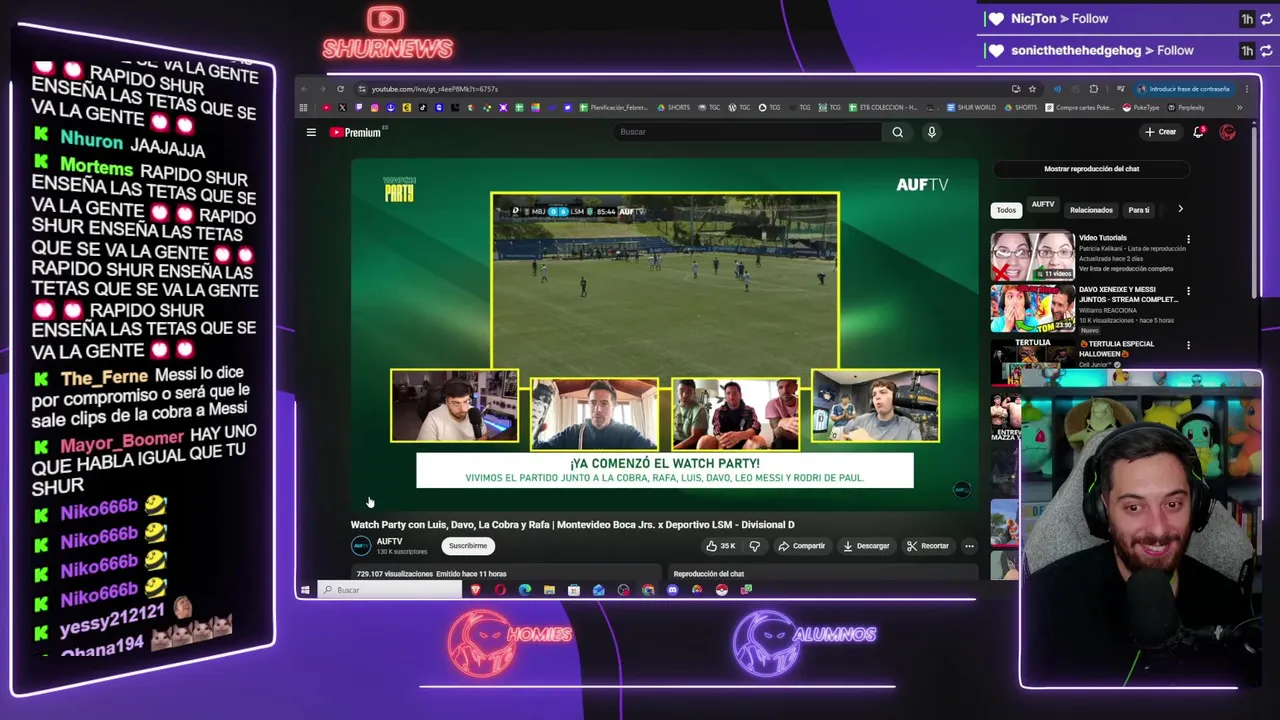The image size is (1280, 720).
Task: Go back with the browser back arrow
Action: click(304, 89)
